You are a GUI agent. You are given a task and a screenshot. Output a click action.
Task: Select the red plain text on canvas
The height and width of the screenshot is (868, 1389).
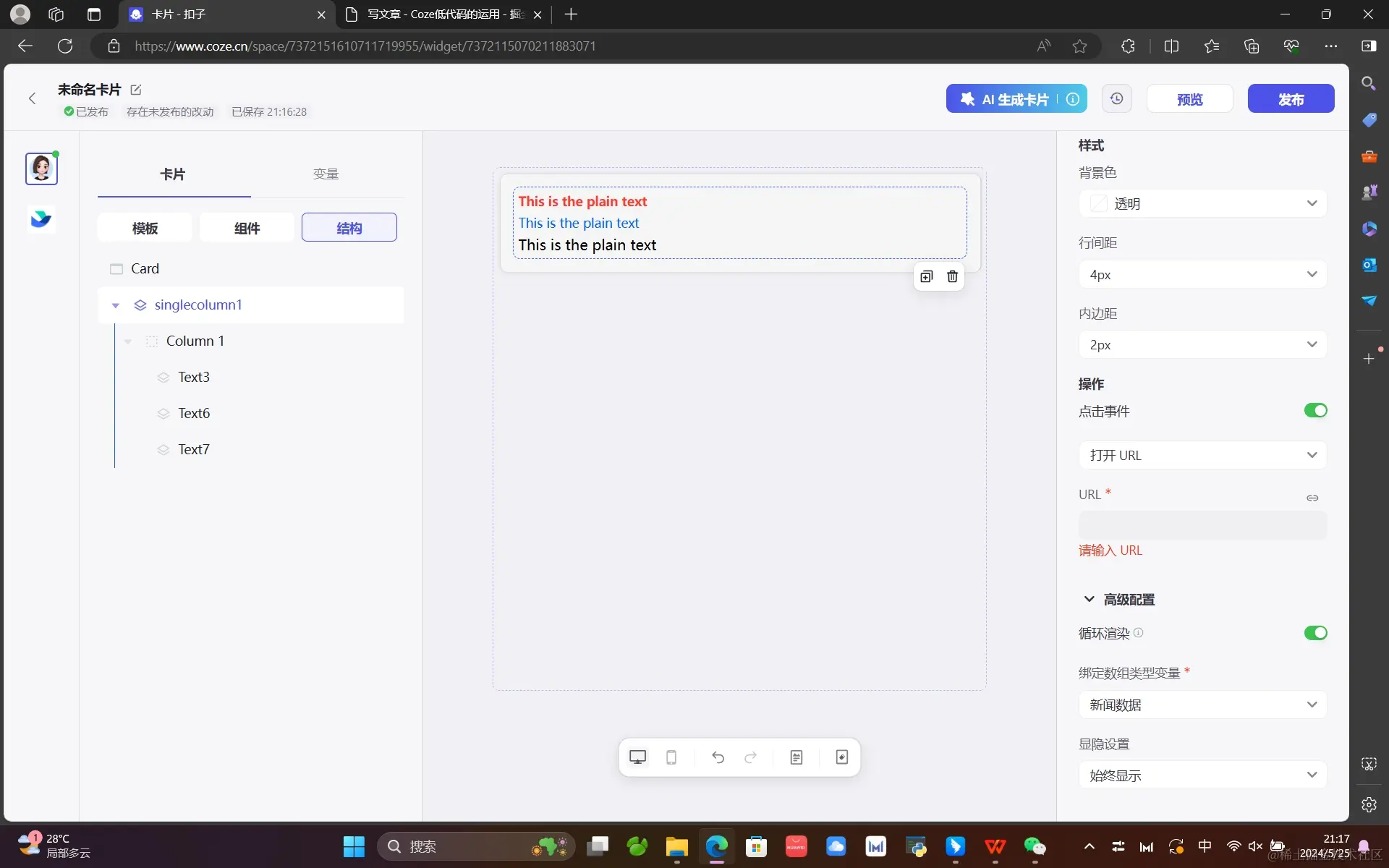click(582, 202)
